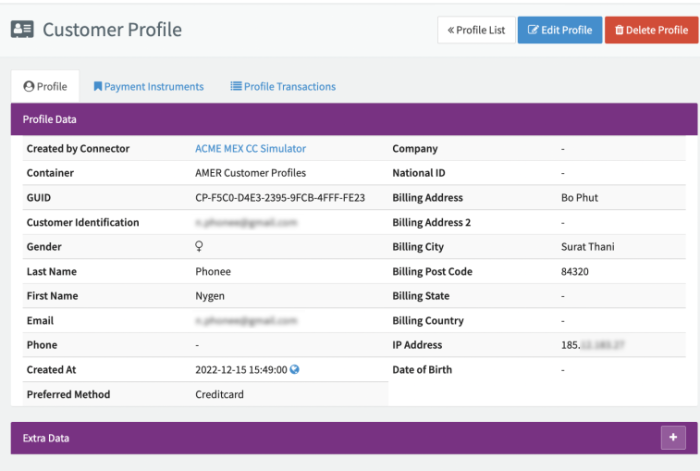Image resolution: width=700 pixels, height=471 pixels.
Task: Click the Edit Profile button
Action: [x=560, y=30]
